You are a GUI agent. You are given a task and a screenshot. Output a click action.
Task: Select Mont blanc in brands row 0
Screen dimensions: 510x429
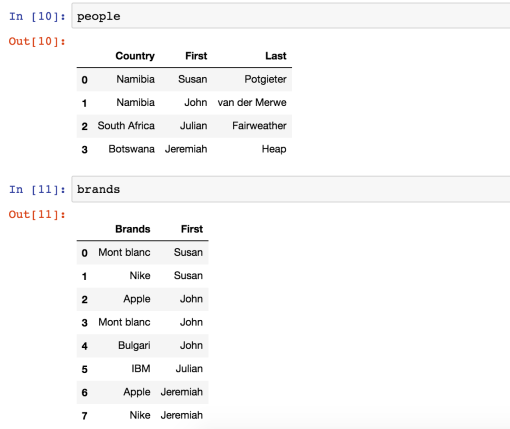(124, 252)
